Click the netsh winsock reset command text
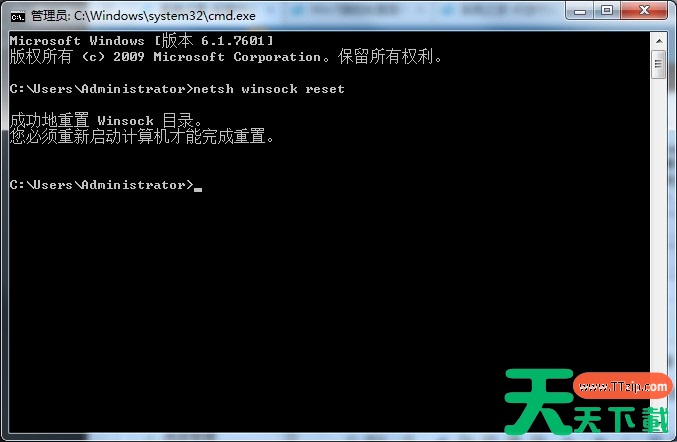Viewport: 677px width, 442px height. click(x=269, y=89)
